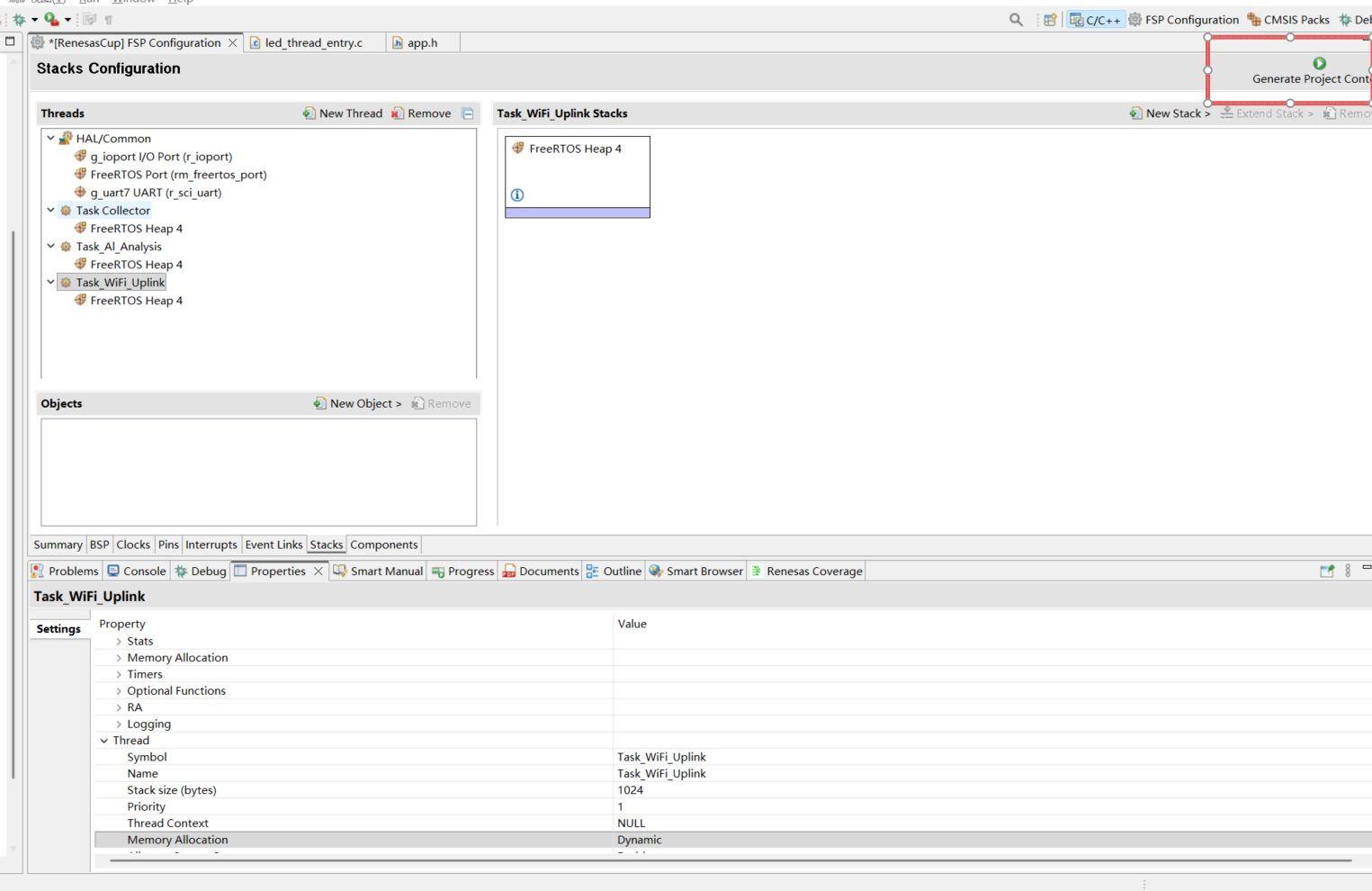Switch to the Summary tab
Image resolution: width=1372 pixels, height=891 pixels.
coord(58,544)
